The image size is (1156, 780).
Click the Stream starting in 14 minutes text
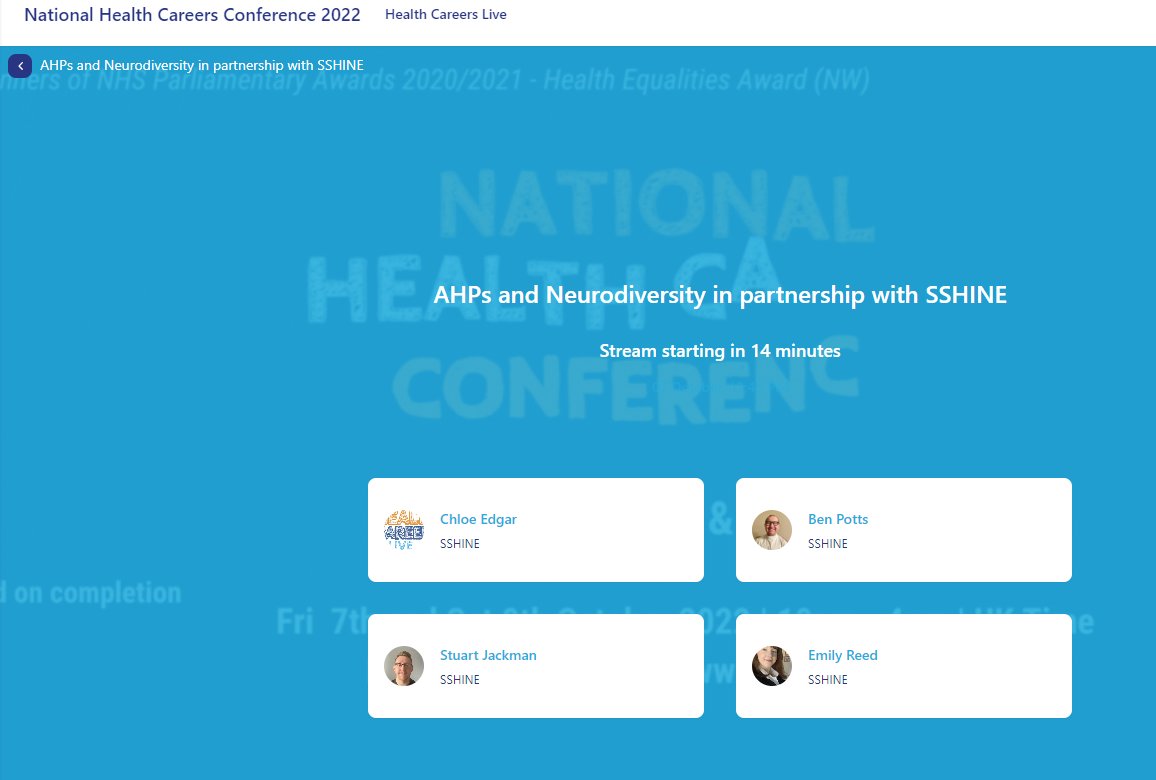(719, 350)
